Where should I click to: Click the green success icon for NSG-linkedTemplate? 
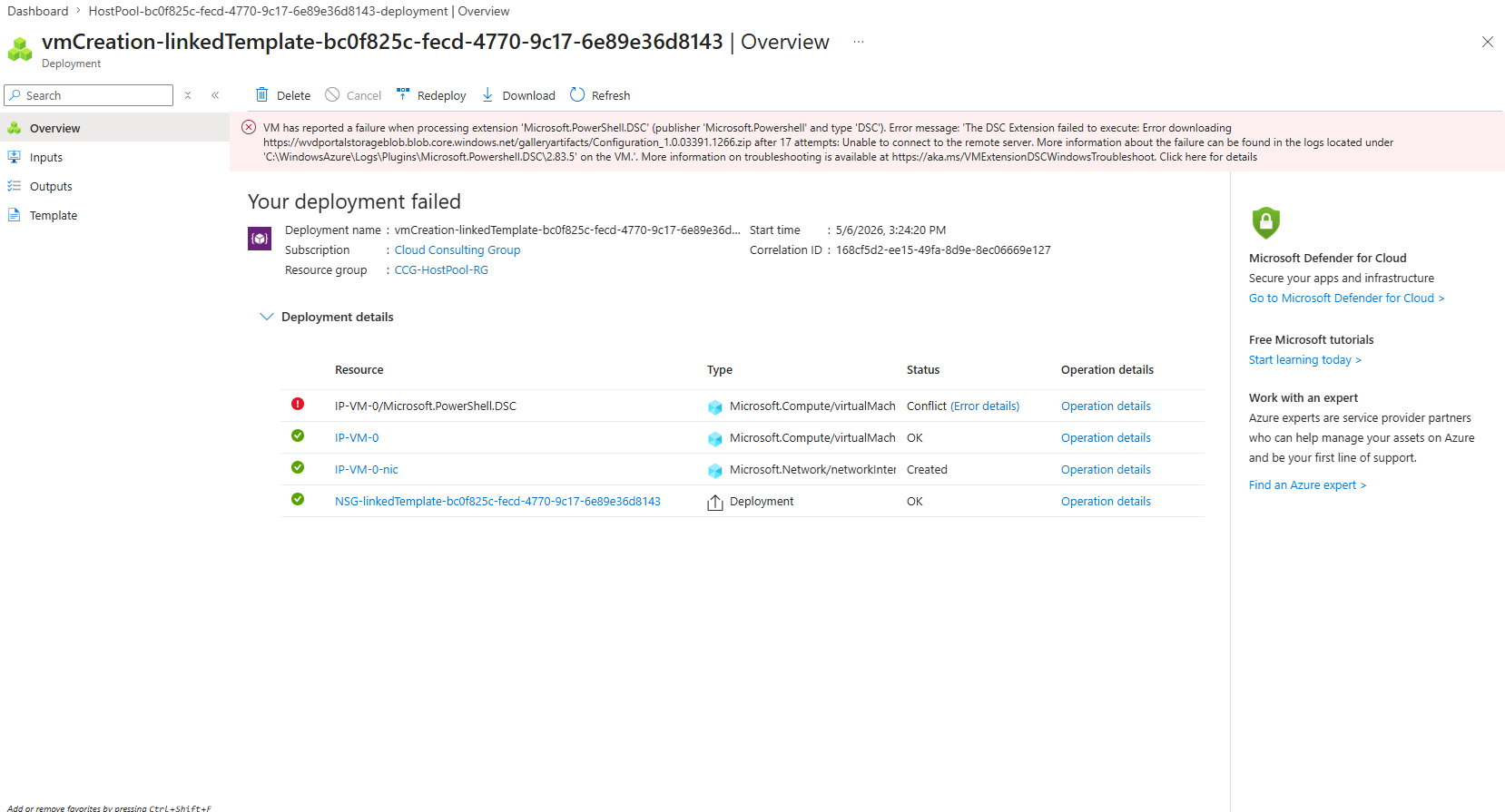pos(298,499)
